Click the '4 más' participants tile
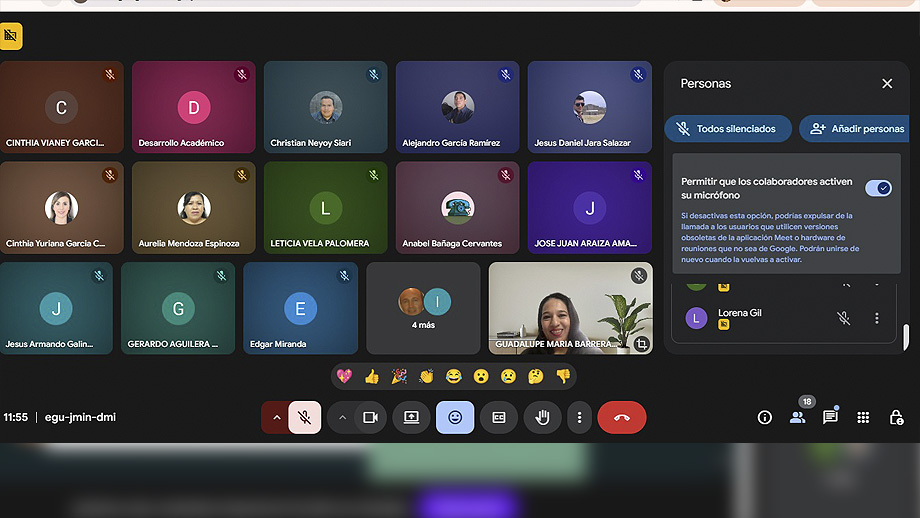The width and height of the screenshot is (920, 518). [x=423, y=308]
